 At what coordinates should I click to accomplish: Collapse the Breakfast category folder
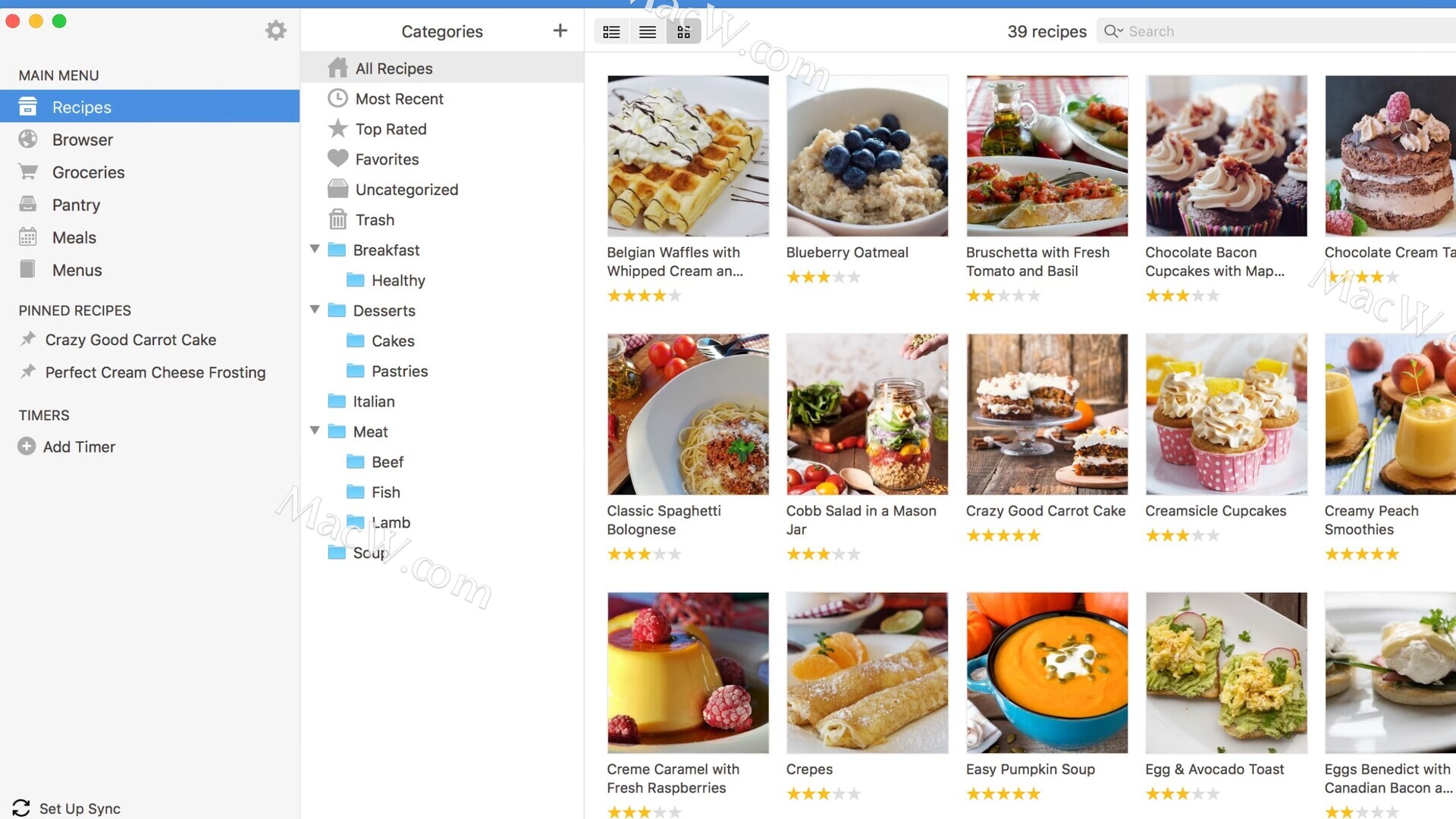click(x=315, y=249)
